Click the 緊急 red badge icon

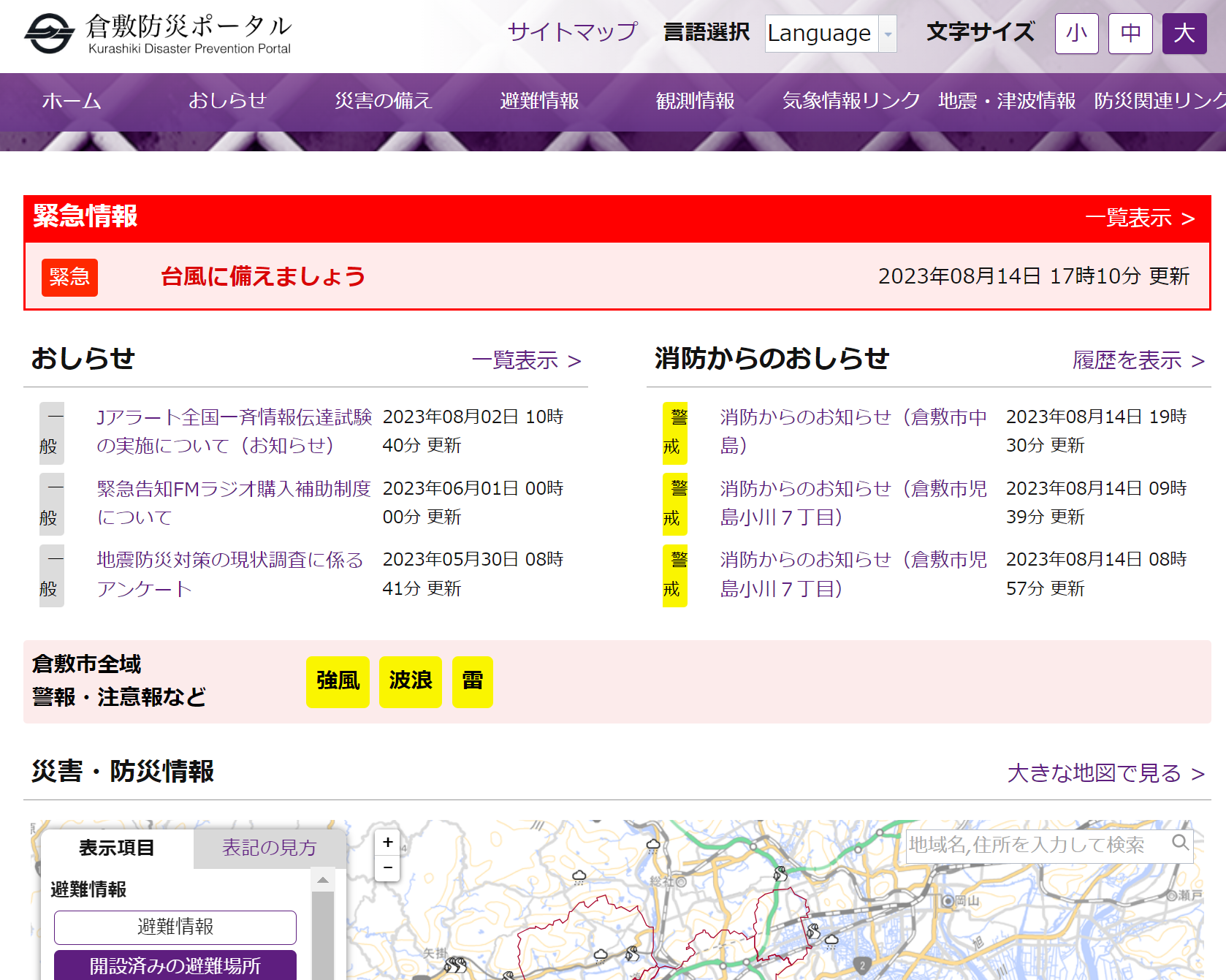pyautogui.click(x=69, y=278)
